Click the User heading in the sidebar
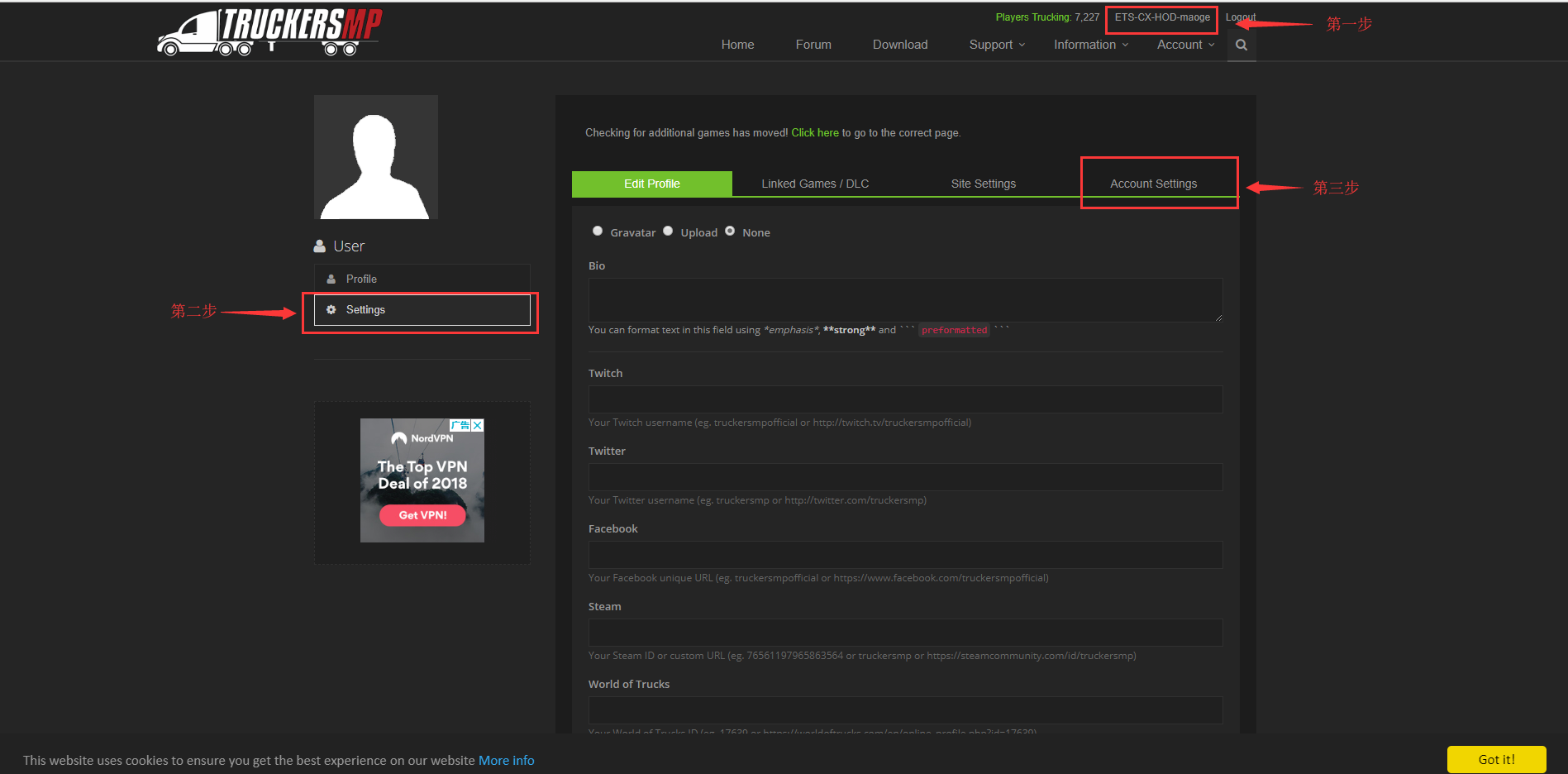The width and height of the screenshot is (1568, 774). click(348, 246)
